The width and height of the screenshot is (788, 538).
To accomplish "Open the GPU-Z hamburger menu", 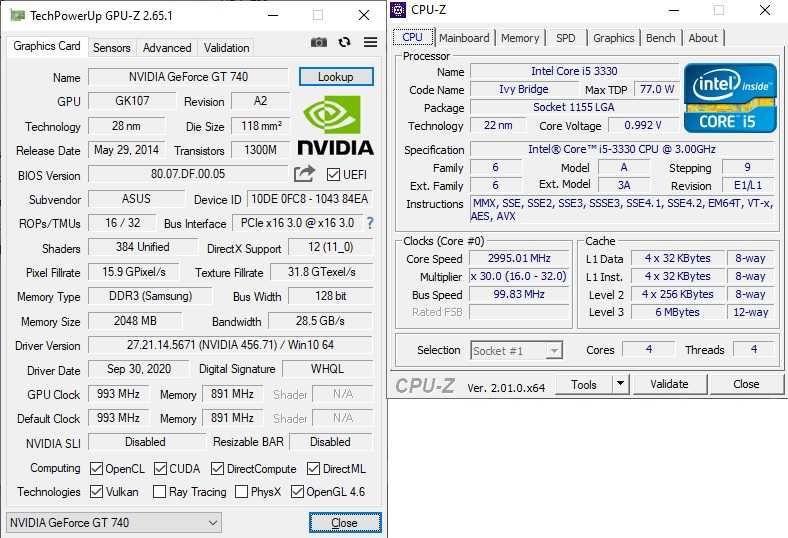I will pyautogui.click(x=370, y=42).
